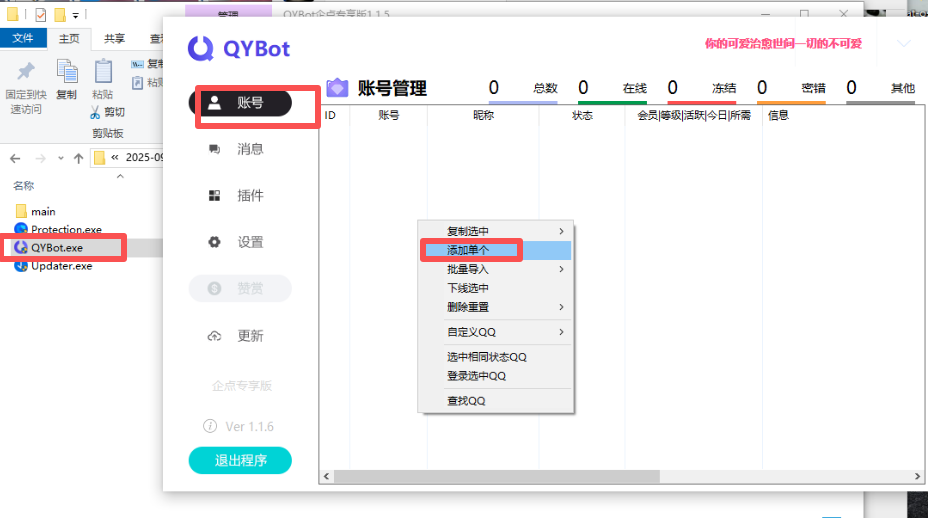
Task: Click the 更新 update cloud icon
Action: (214, 336)
